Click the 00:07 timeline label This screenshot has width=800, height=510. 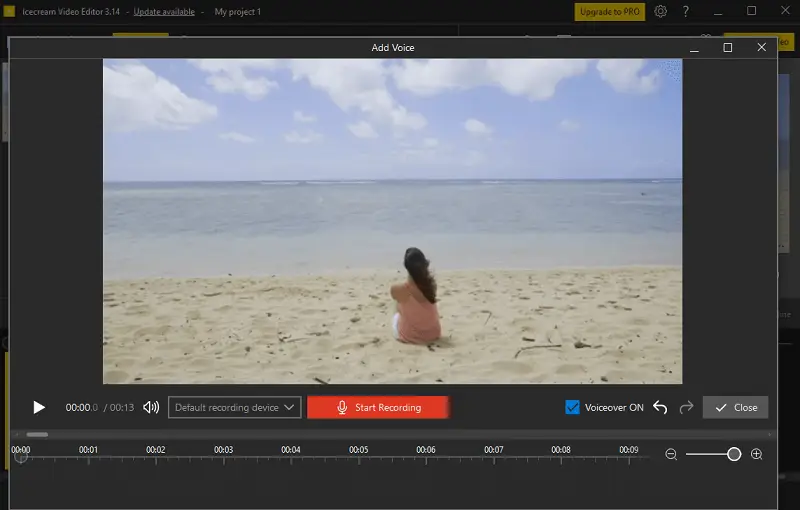point(493,450)
